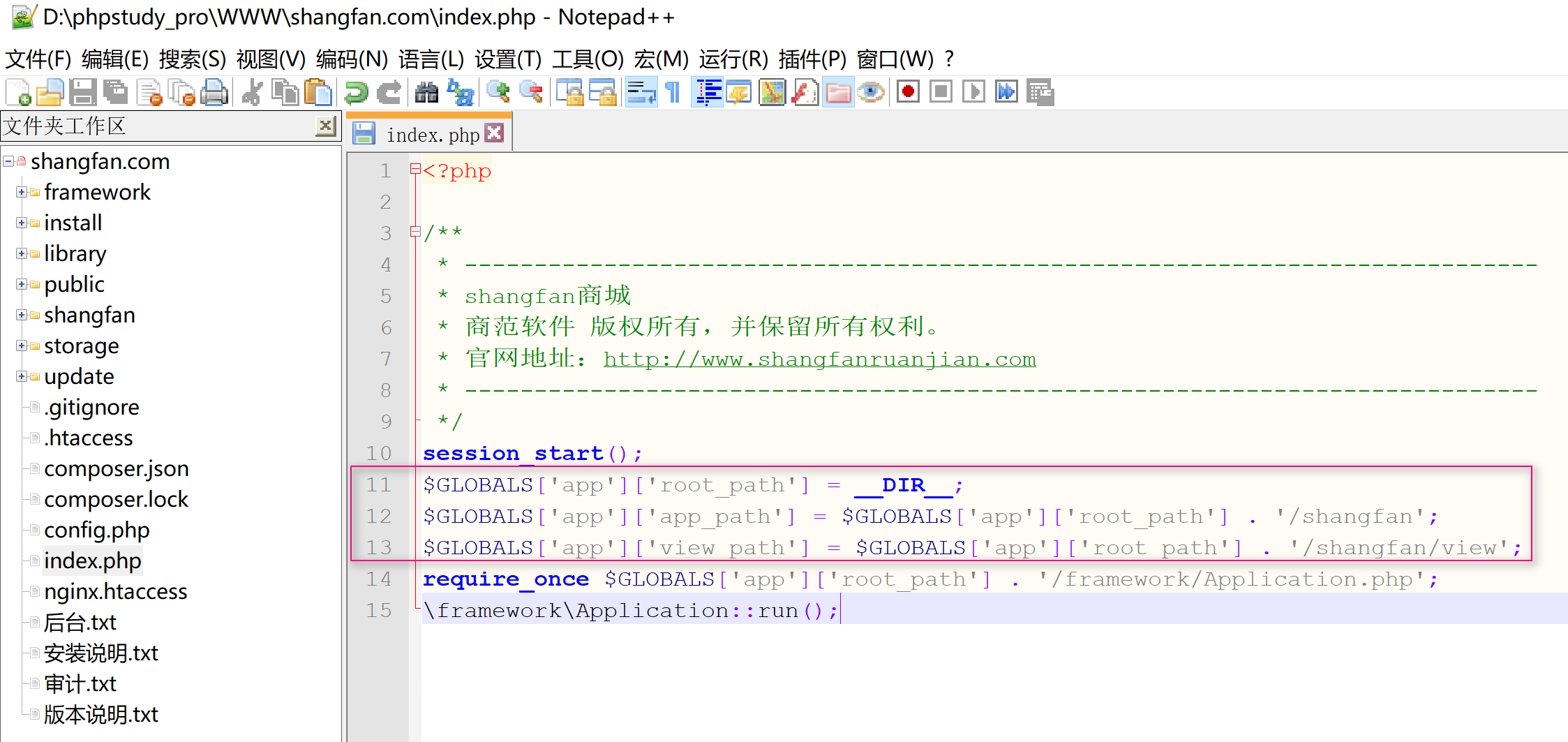Screen dimensions: 1568x742
Task: Open the shangfanruanjian.com link in comment
Action: [819, 359]
